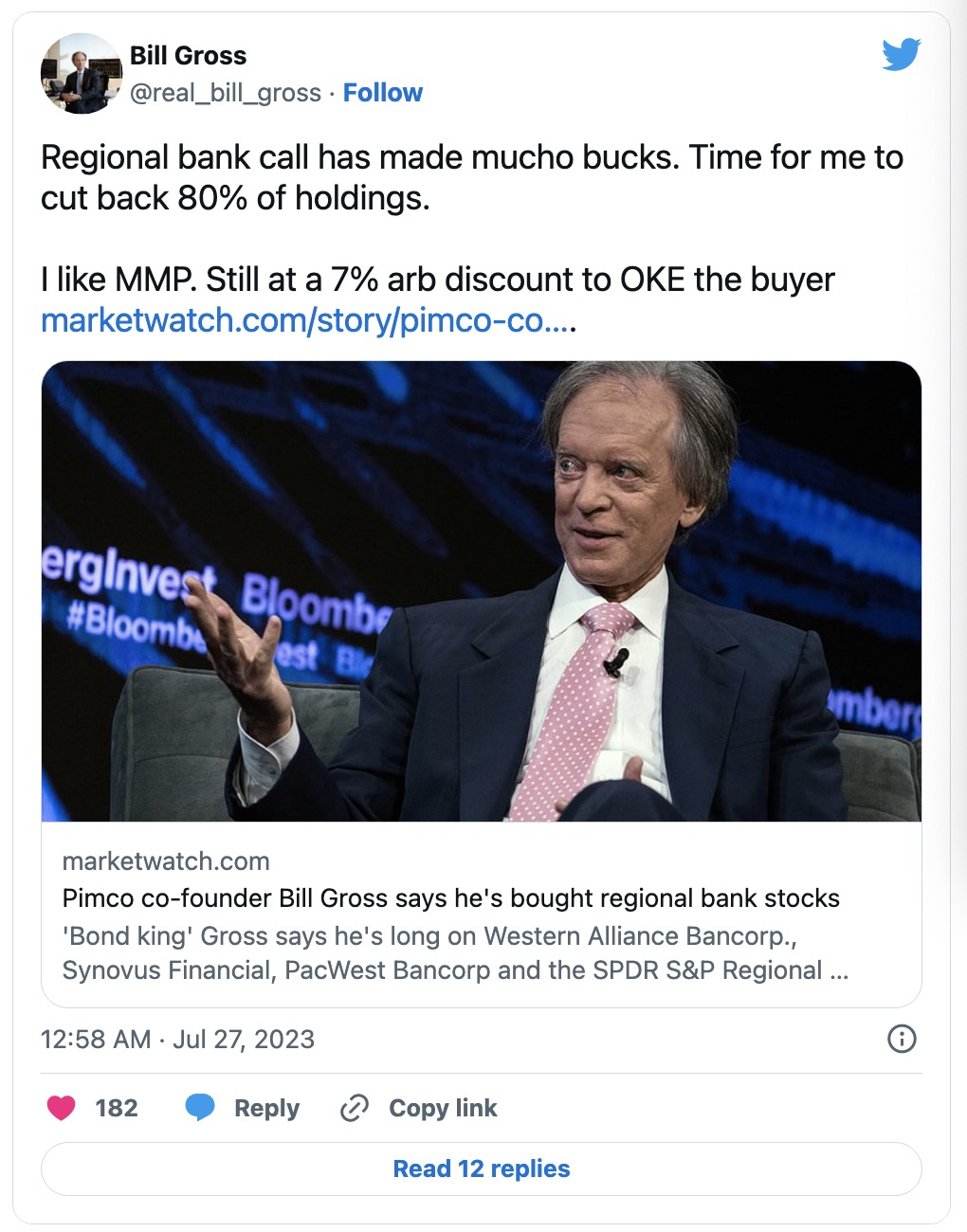Open Read 12 replies
This screenshot has height=1232, width=967.
coord(482,1169)
